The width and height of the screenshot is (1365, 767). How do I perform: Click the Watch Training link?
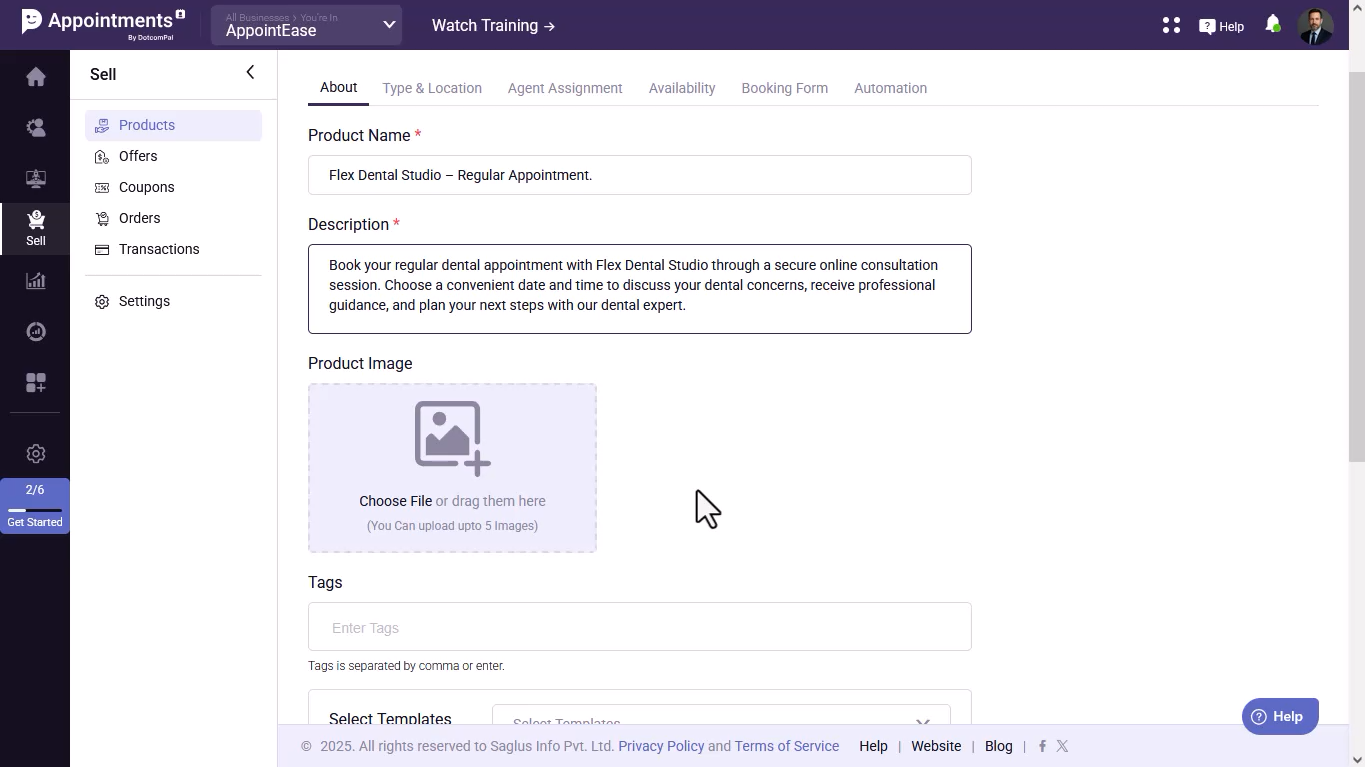point(493,26)
